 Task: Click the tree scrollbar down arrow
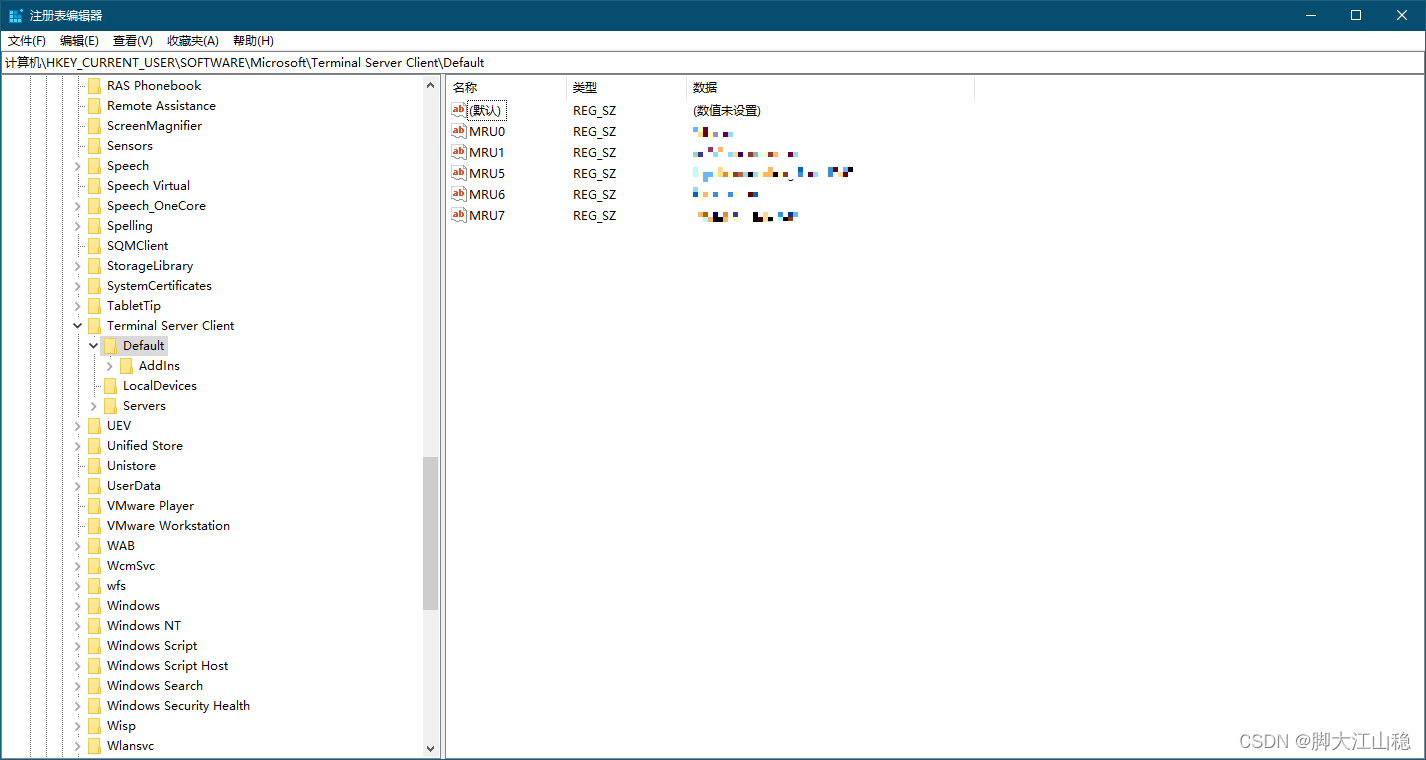(431, 747)
